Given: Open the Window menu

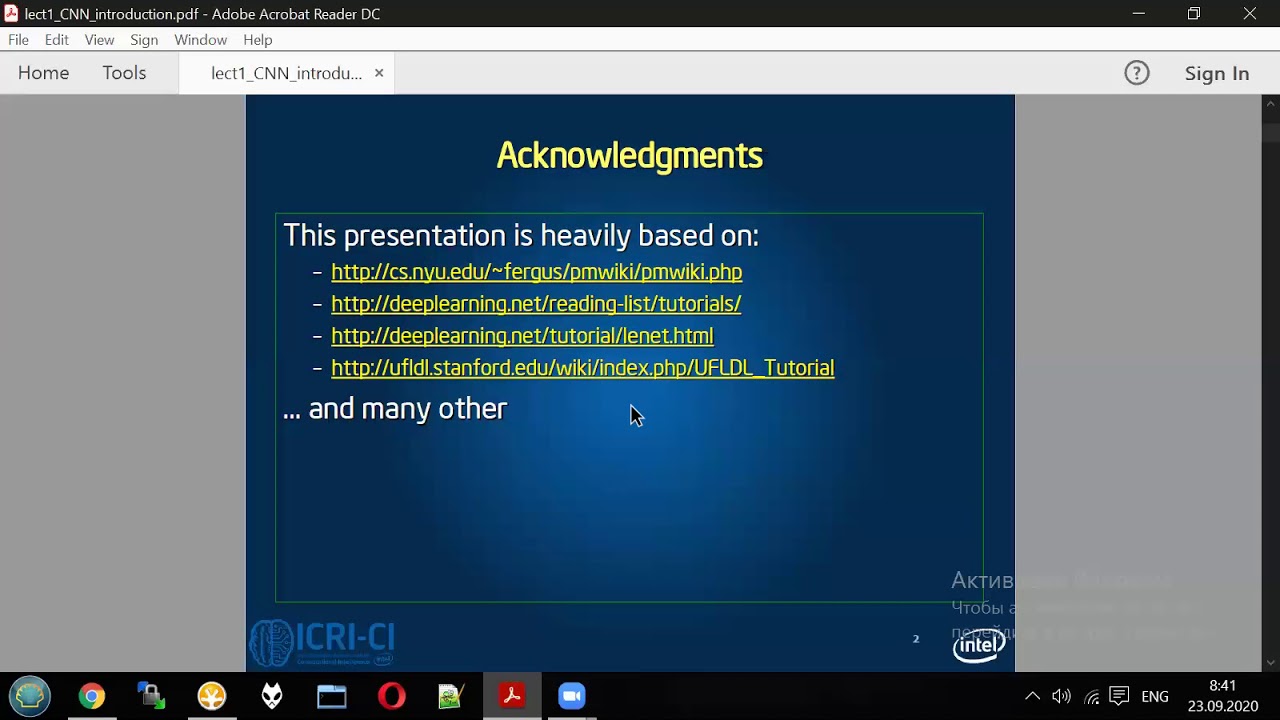Looking at the screenshot, I should tap(200, 40).
